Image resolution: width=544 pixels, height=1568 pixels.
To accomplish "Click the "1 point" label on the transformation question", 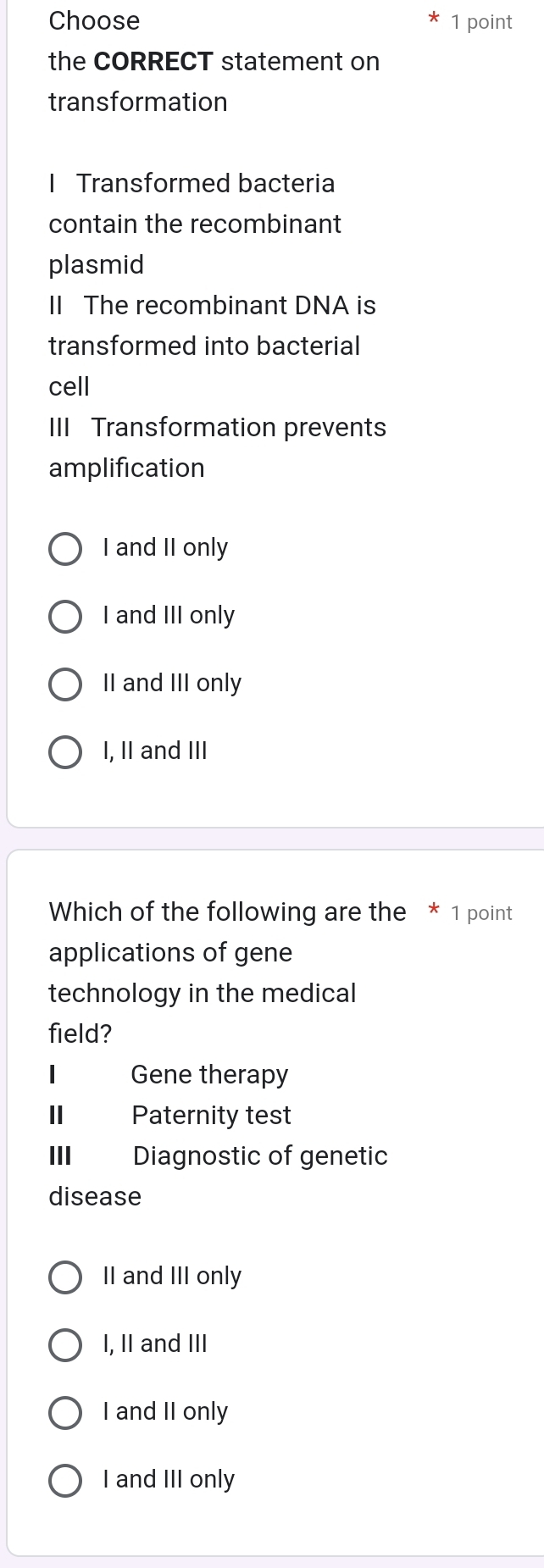I will click(x=481, y=22).
